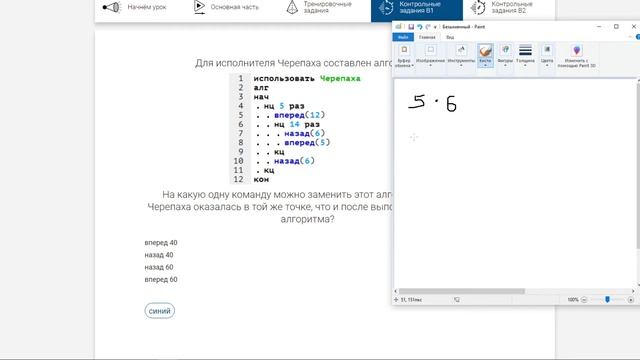640x360 pixels.
Task: Select the answer 'назад 40'
Action: click(159, 255)
